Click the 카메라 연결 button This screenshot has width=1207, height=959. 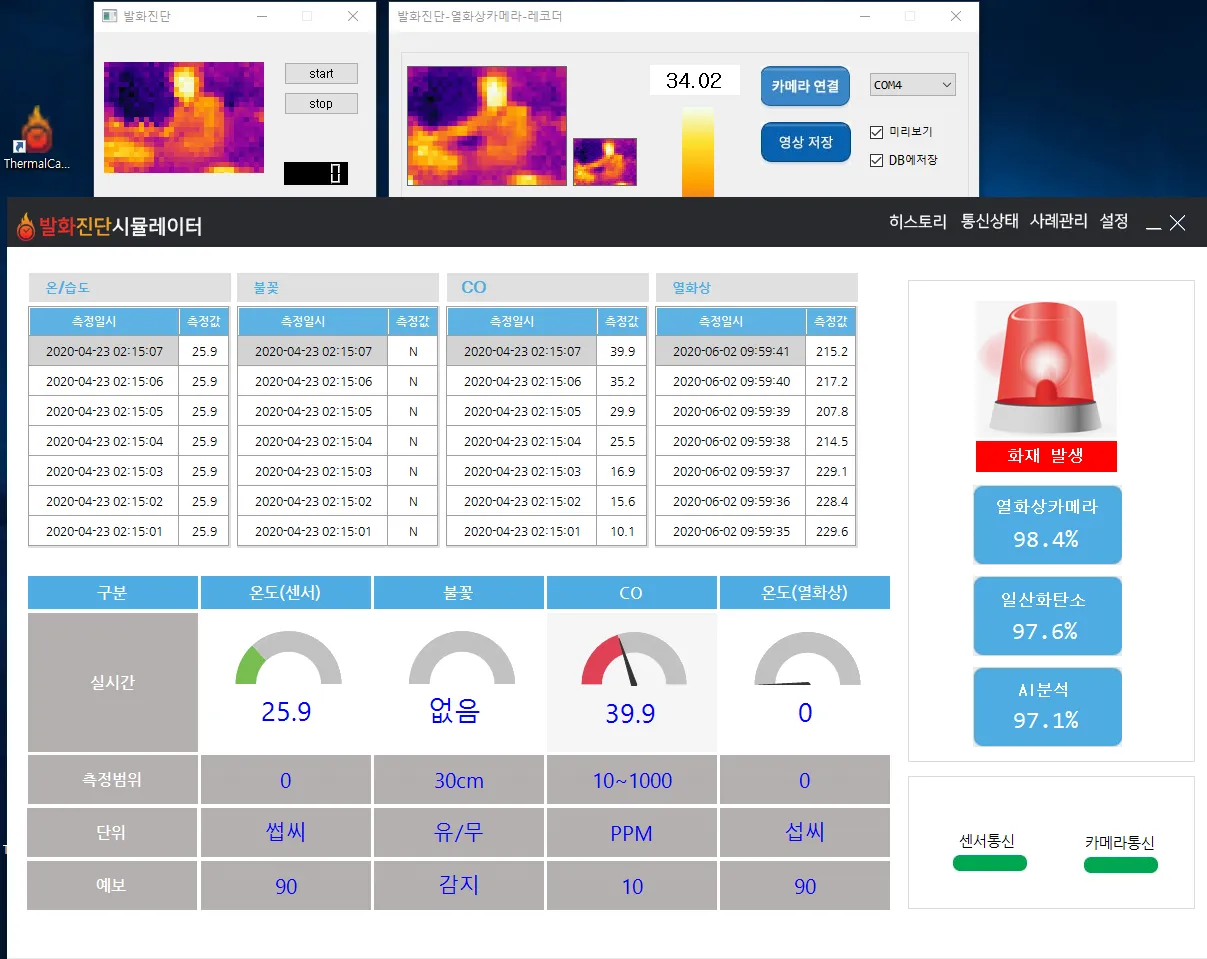pos(805,86)
